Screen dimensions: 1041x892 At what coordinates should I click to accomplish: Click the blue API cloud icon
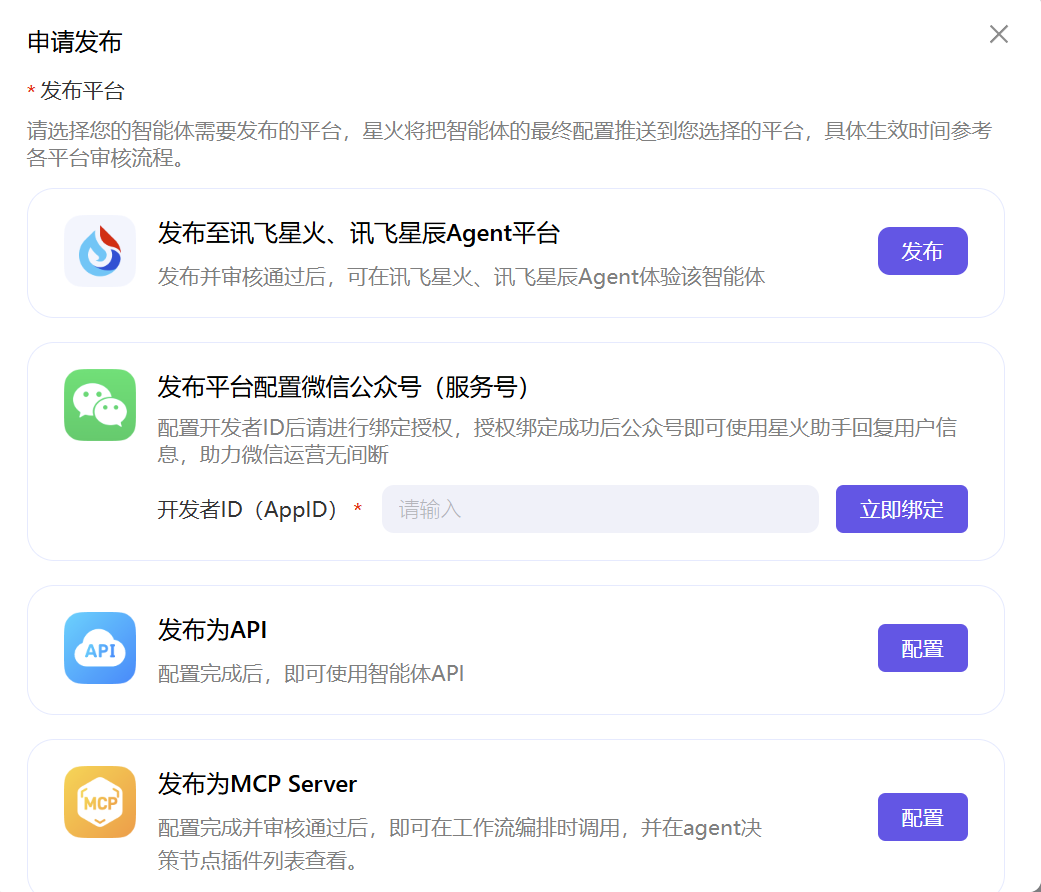pos(100,648)
